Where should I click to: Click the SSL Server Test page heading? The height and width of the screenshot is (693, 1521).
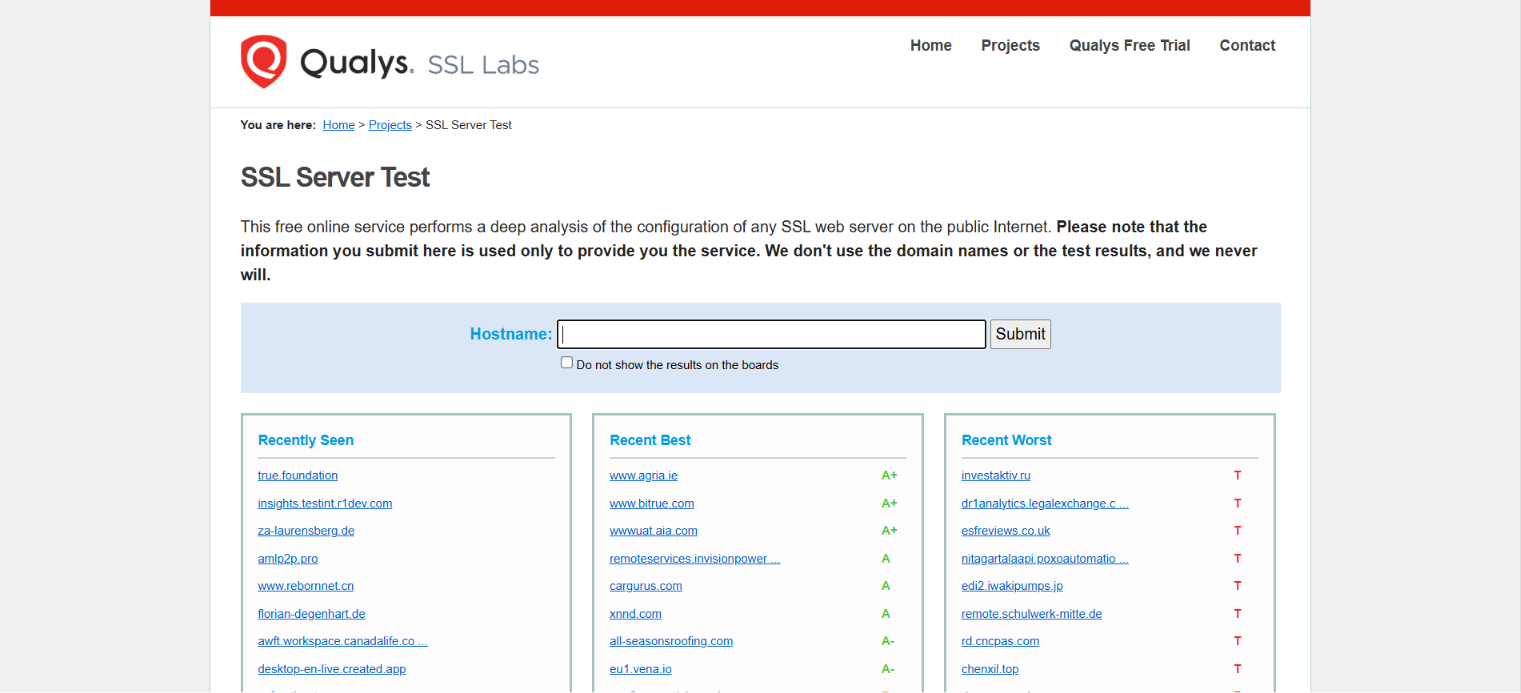335,177
